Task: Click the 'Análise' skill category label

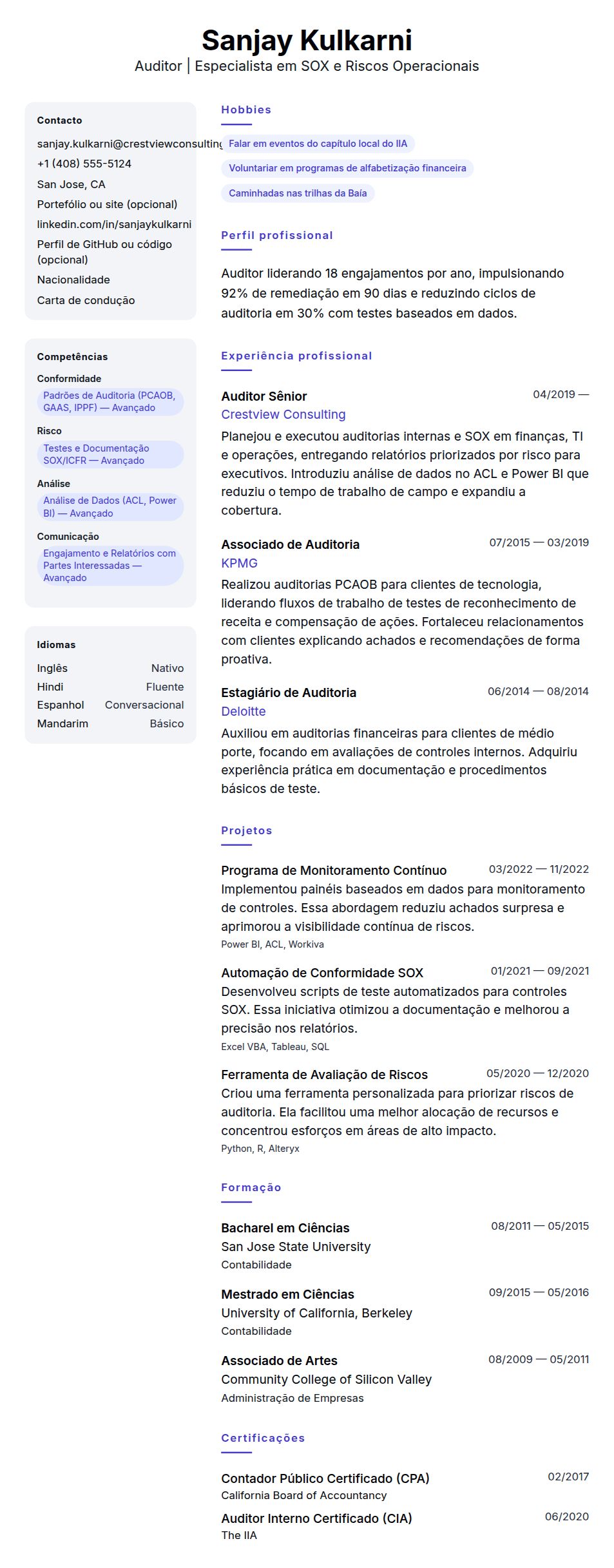Action: pyautogui.click(x=53, y=484)
